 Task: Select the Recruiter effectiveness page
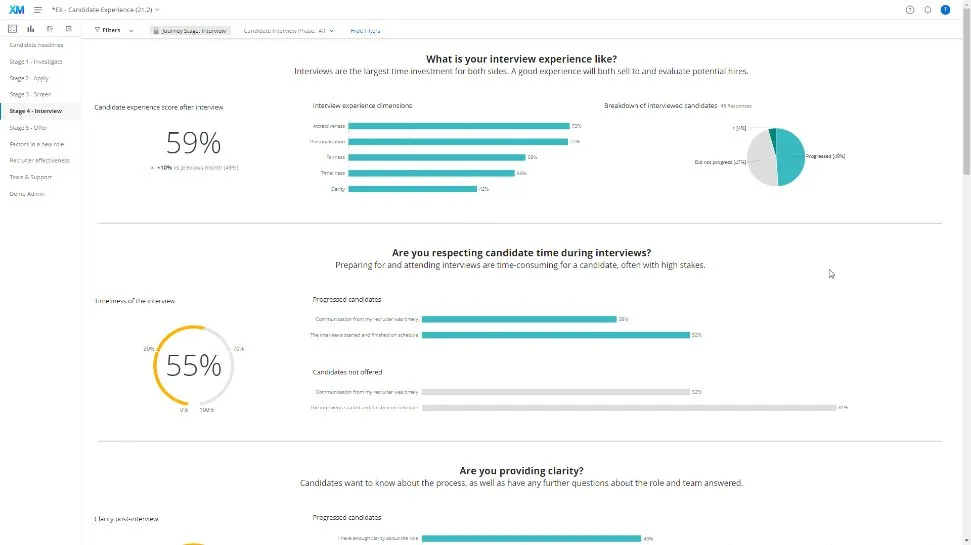[x=39, y=160]
